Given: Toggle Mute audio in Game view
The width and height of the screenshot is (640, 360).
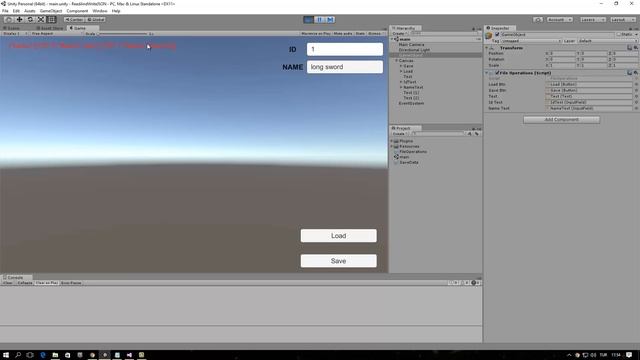Looking at the screenshot, I should pos(342,33).
